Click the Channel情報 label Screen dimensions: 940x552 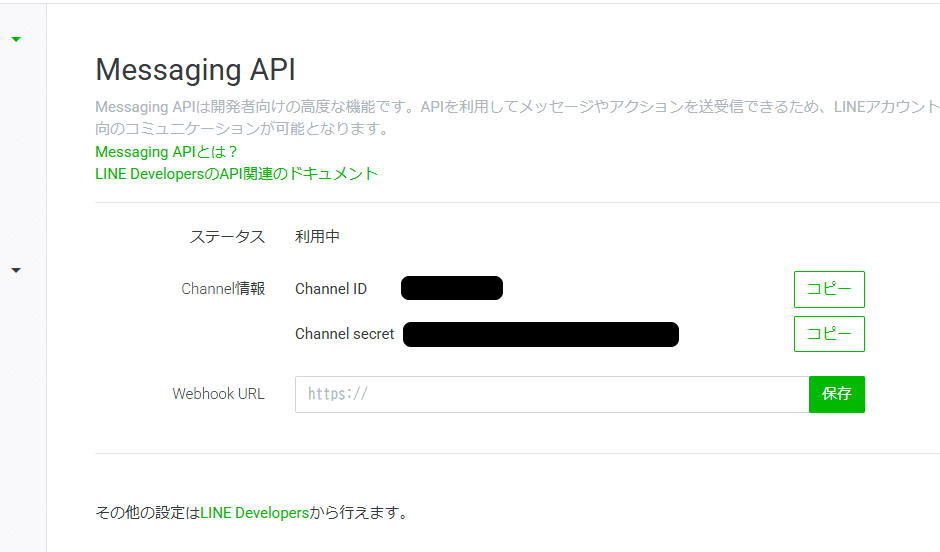point(223,289)
